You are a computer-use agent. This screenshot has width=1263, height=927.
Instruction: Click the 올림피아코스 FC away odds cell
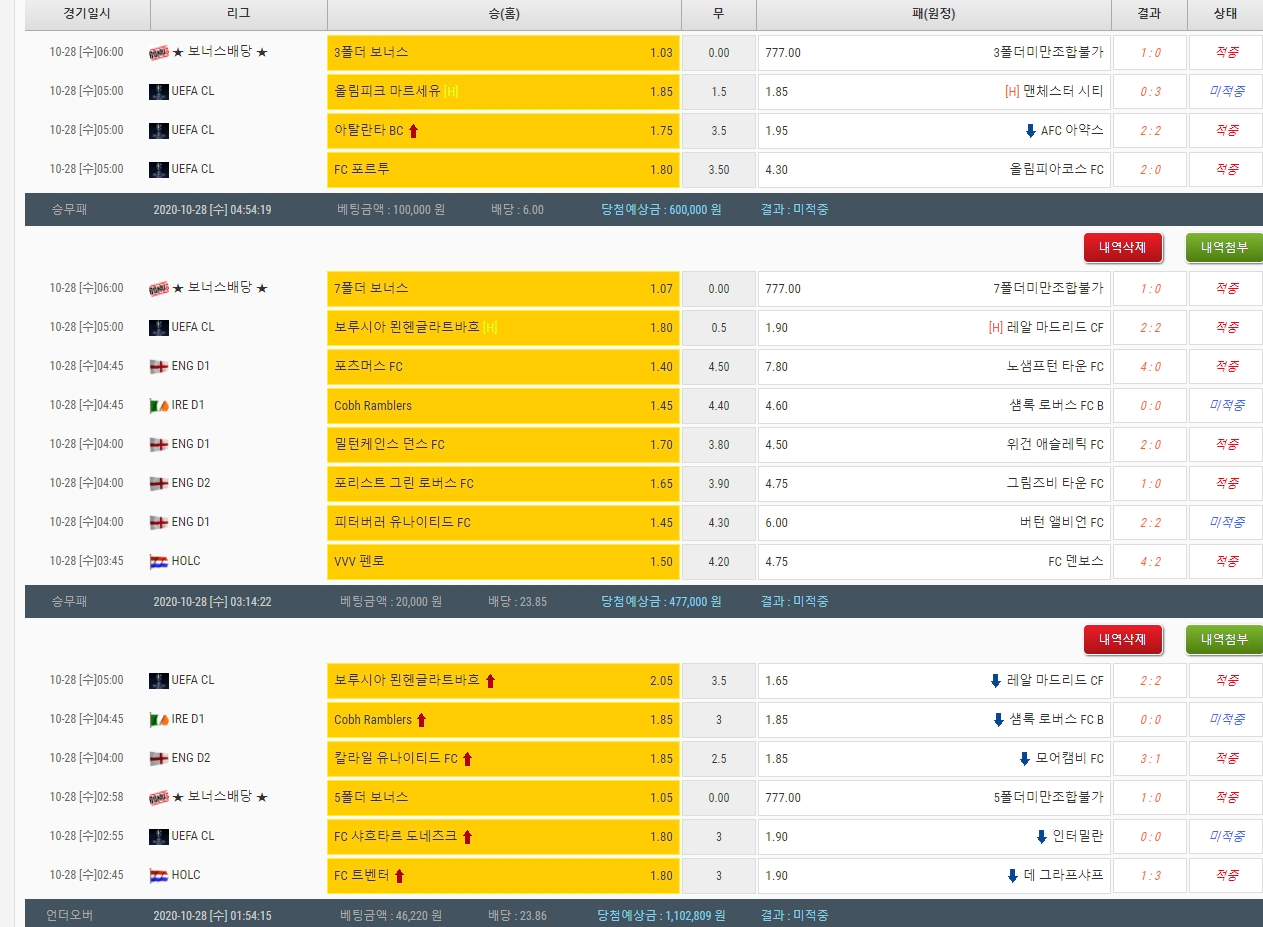click(x=933, y=170)
